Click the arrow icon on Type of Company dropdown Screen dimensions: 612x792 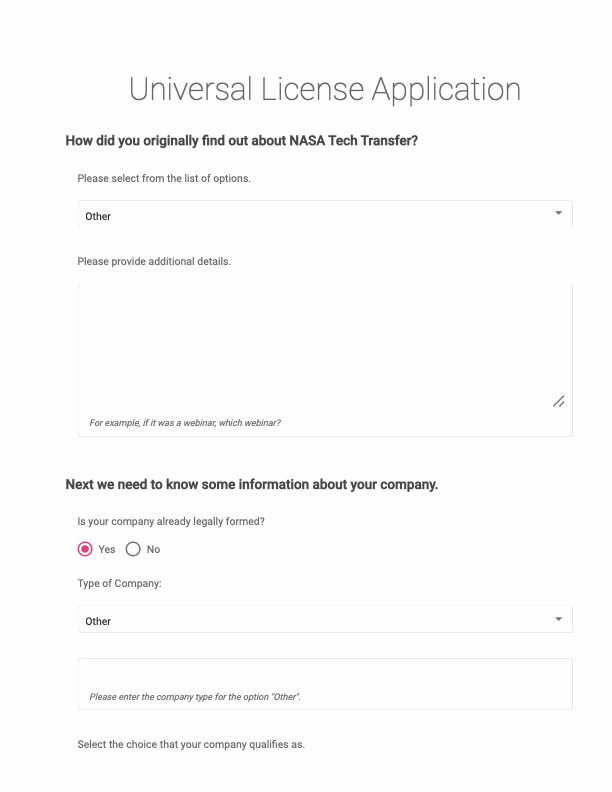click(558, 620)
